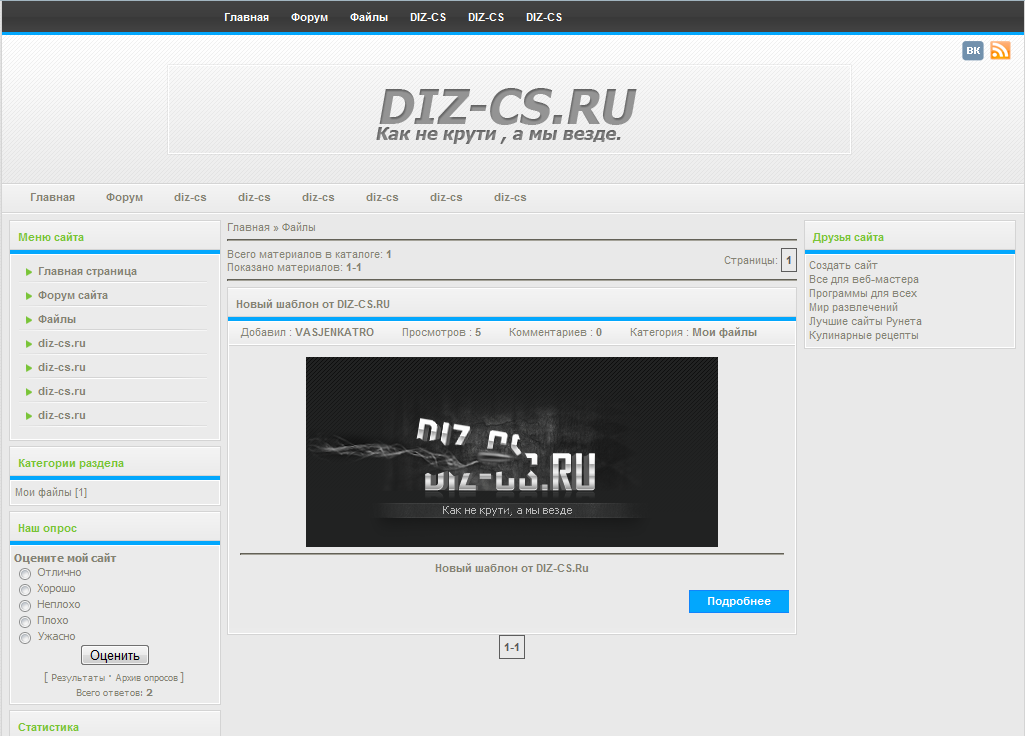The width and height of the screenshot is (1025, 736).
Task: Click the blue Подробнее button
Action: tap(739, 601)
